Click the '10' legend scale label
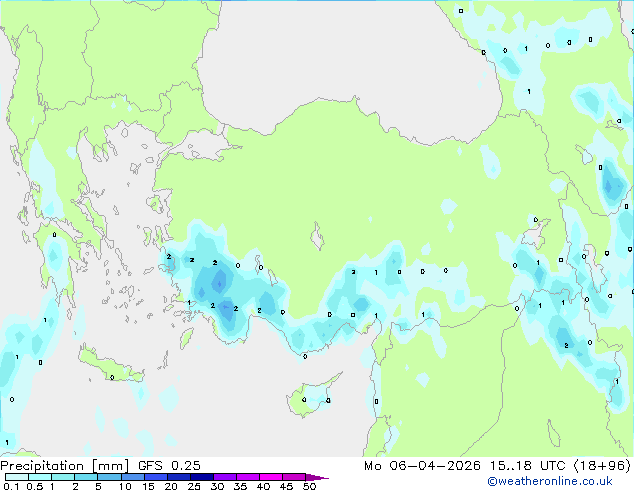 [125, 486]
